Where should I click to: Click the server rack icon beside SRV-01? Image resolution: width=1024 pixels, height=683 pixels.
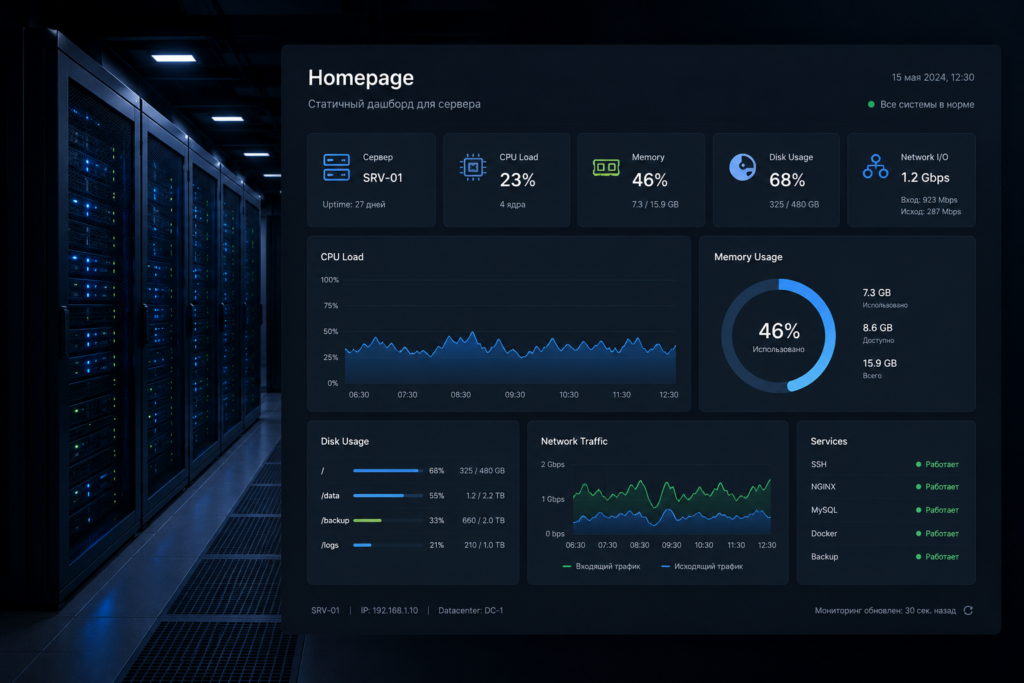pyautogui.click(x=336, y=167)
